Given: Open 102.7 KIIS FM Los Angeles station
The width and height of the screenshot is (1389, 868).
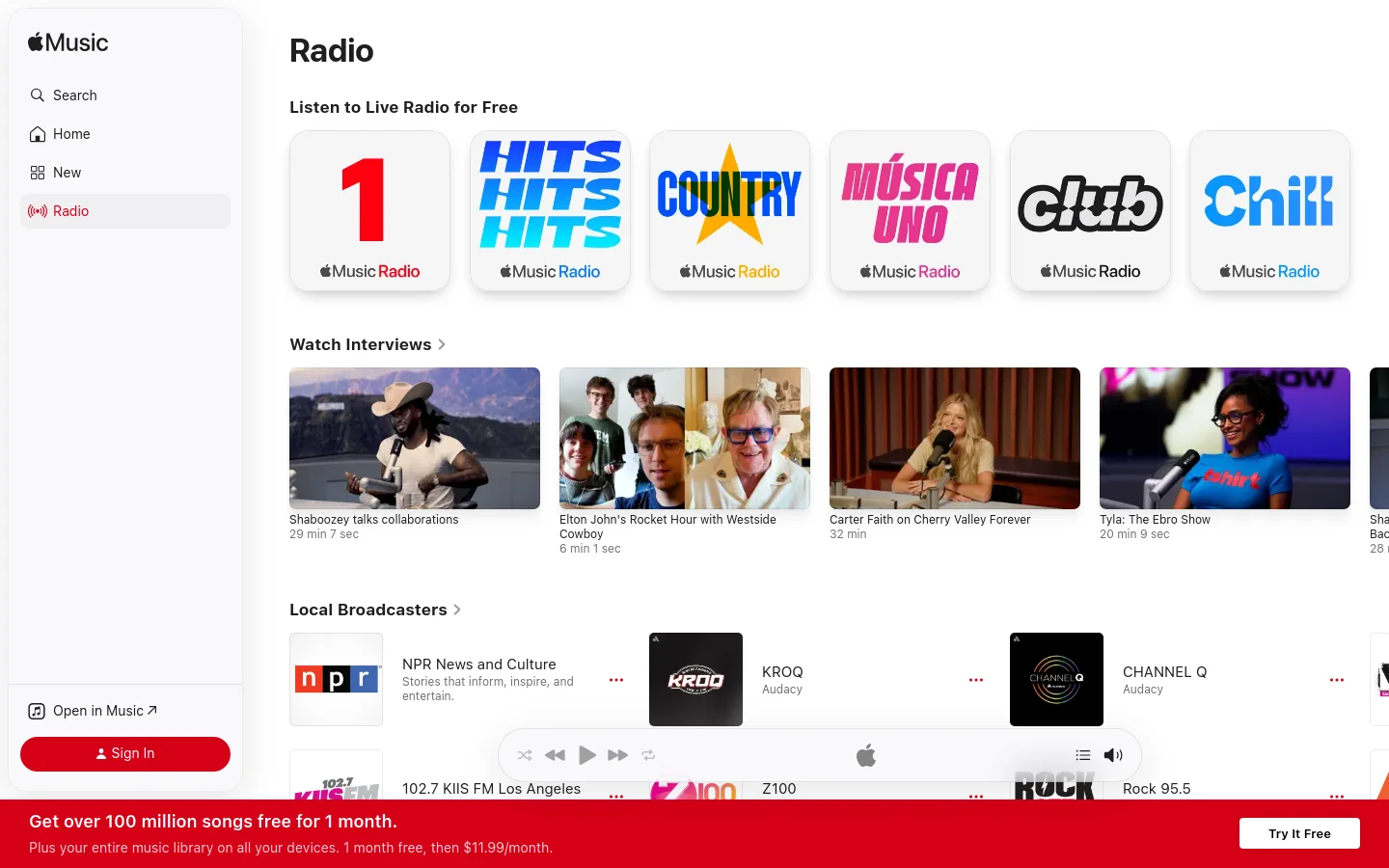Looking at the screenshot, I should (x=491, y=789).
